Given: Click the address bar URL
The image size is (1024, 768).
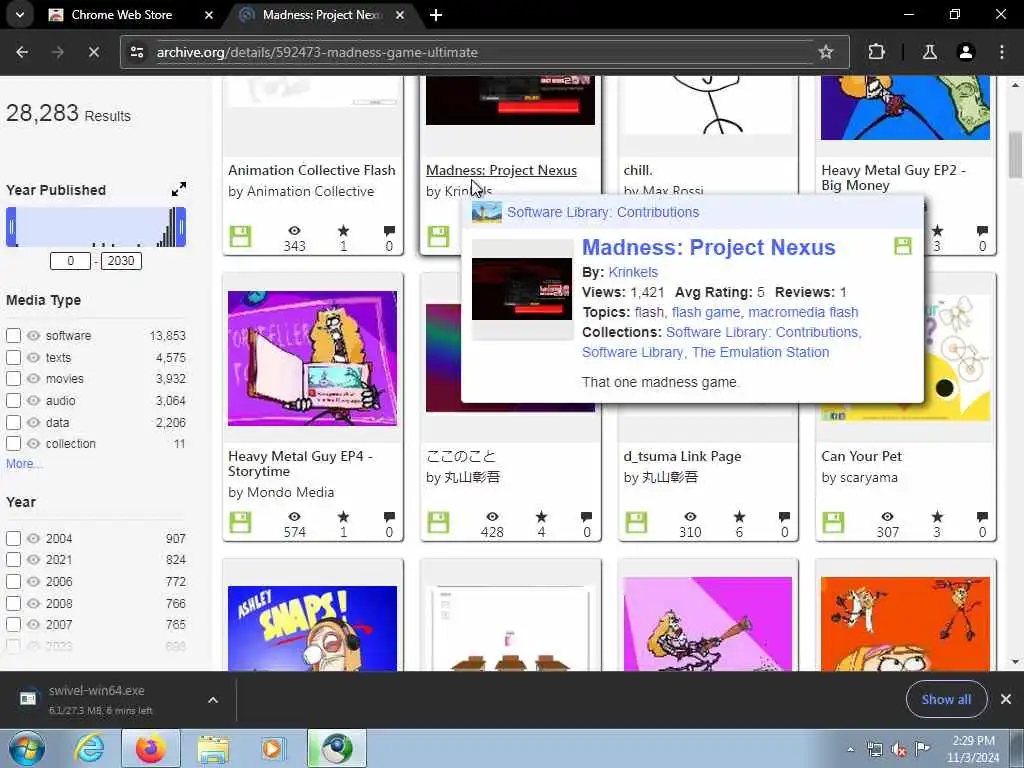Looking at the screenshot, I should click(x=317, y=52).
